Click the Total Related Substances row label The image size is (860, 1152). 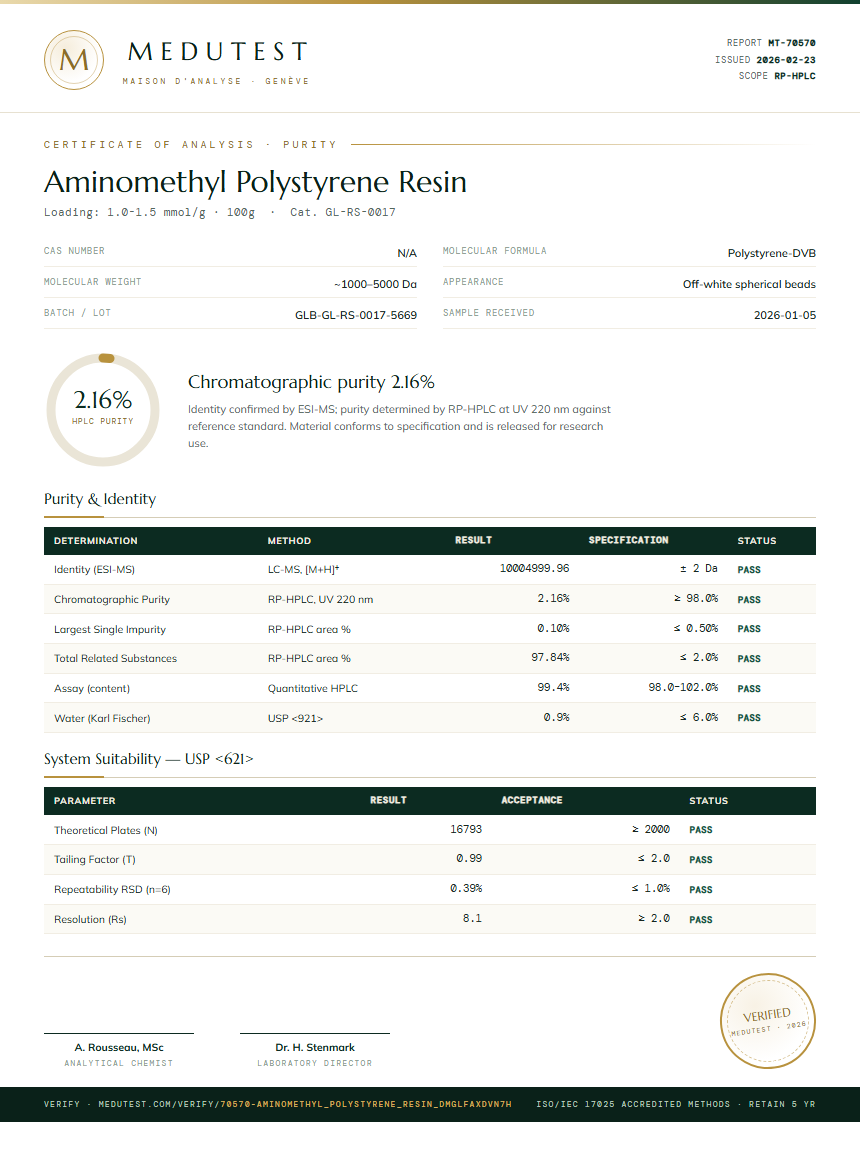click(115, 658)
